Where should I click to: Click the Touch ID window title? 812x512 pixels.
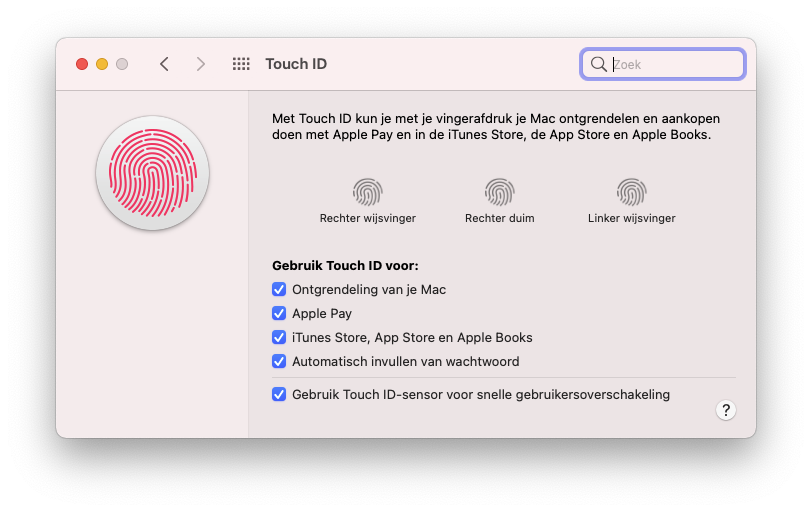click(x=296, y=64)
